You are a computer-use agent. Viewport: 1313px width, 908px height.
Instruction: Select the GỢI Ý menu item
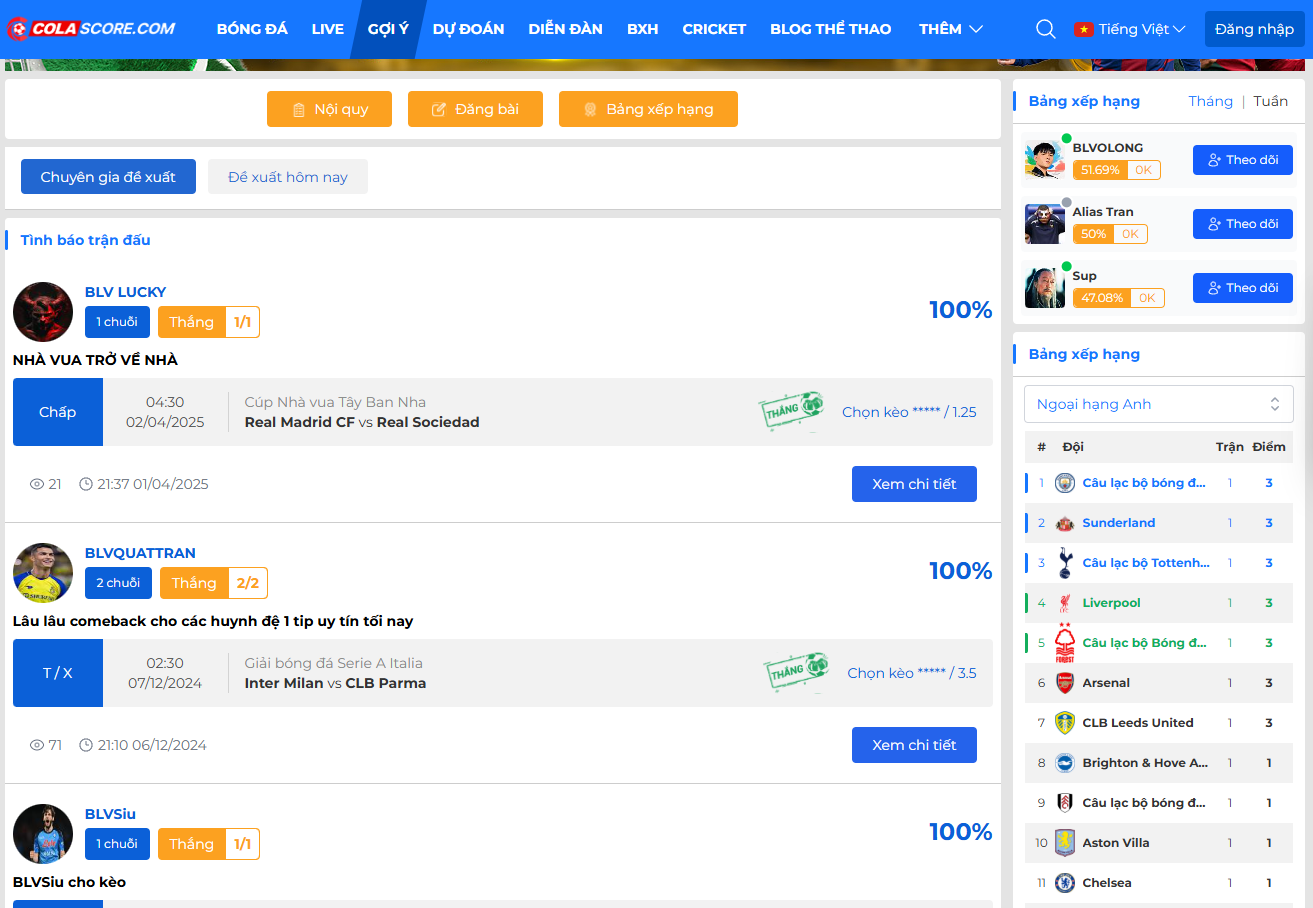coord(388,29)
